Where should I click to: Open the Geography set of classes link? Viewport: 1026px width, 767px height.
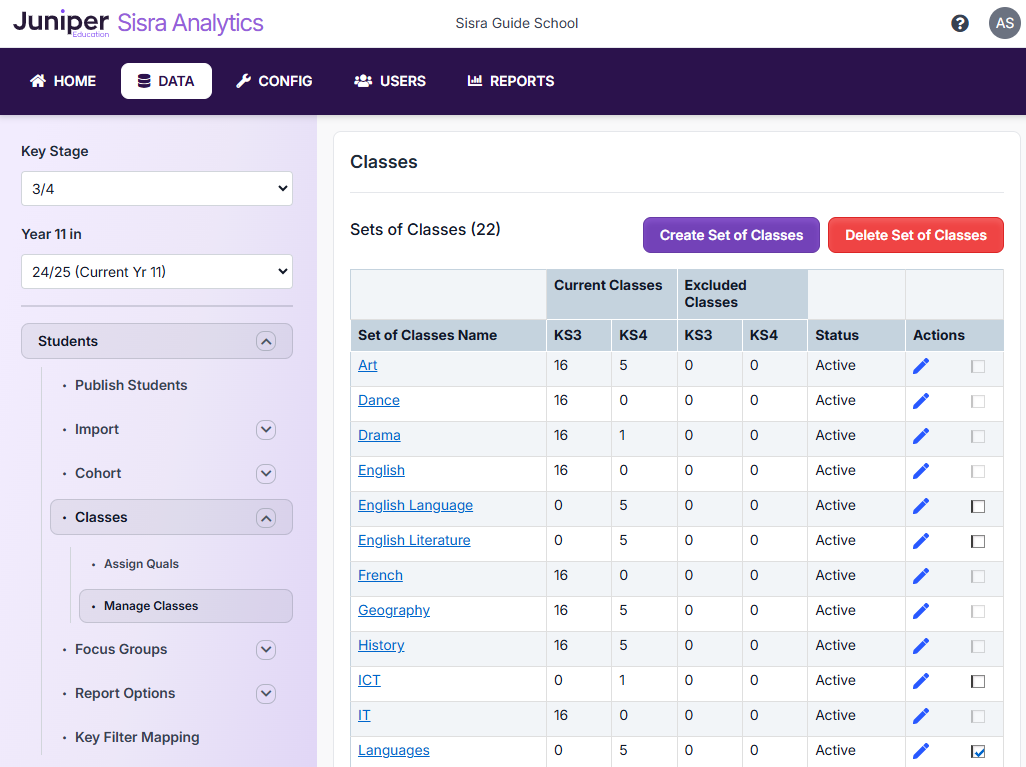coord(393,610)
